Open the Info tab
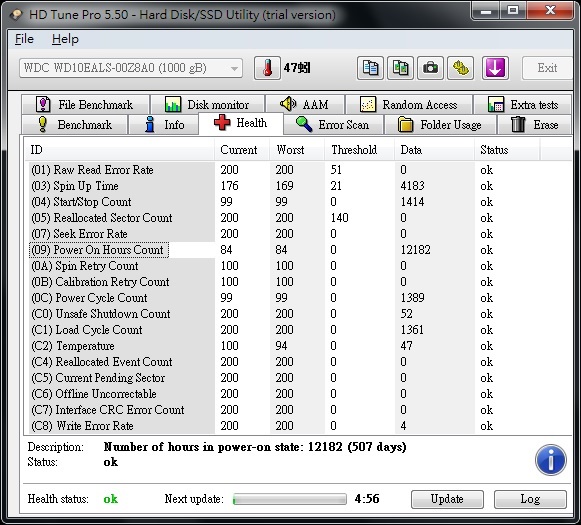Screen dimensions: 581x525 point(164,124)
